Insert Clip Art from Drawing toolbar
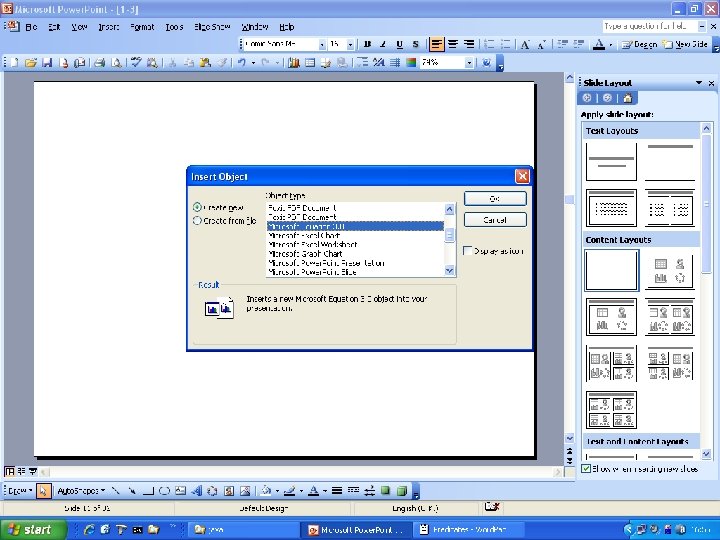 coord(229,491)
